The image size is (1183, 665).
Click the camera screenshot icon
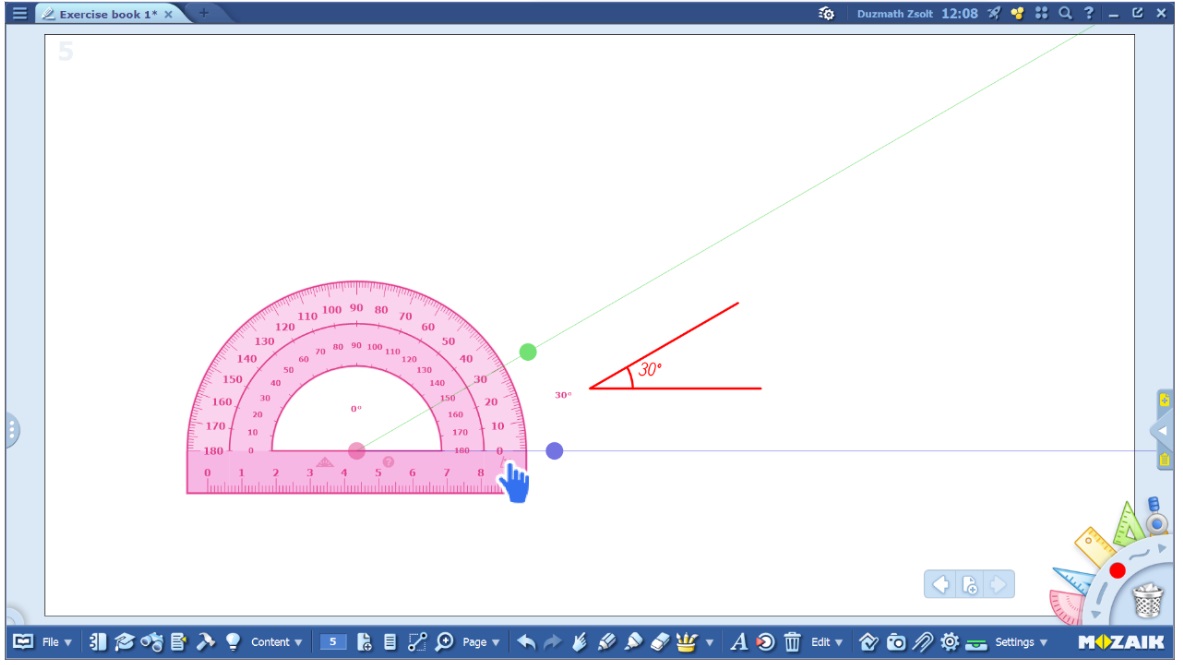coord(896,642)
